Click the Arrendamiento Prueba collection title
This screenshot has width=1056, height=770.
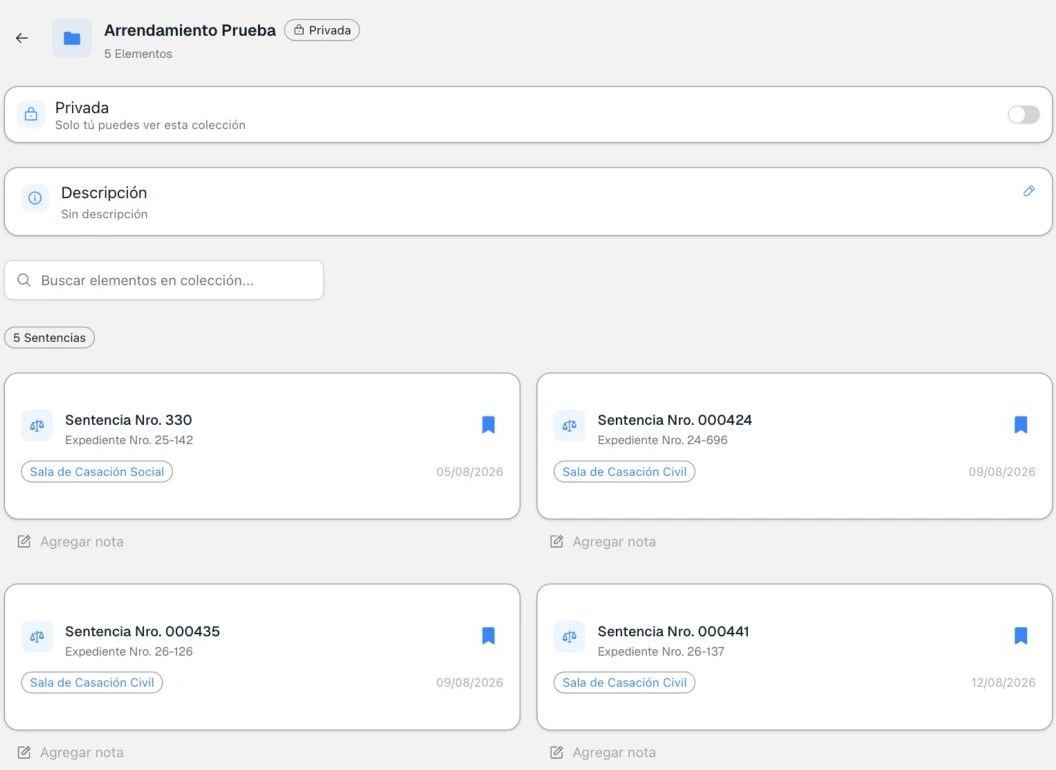pyautogui.click(x=190, y=30)
